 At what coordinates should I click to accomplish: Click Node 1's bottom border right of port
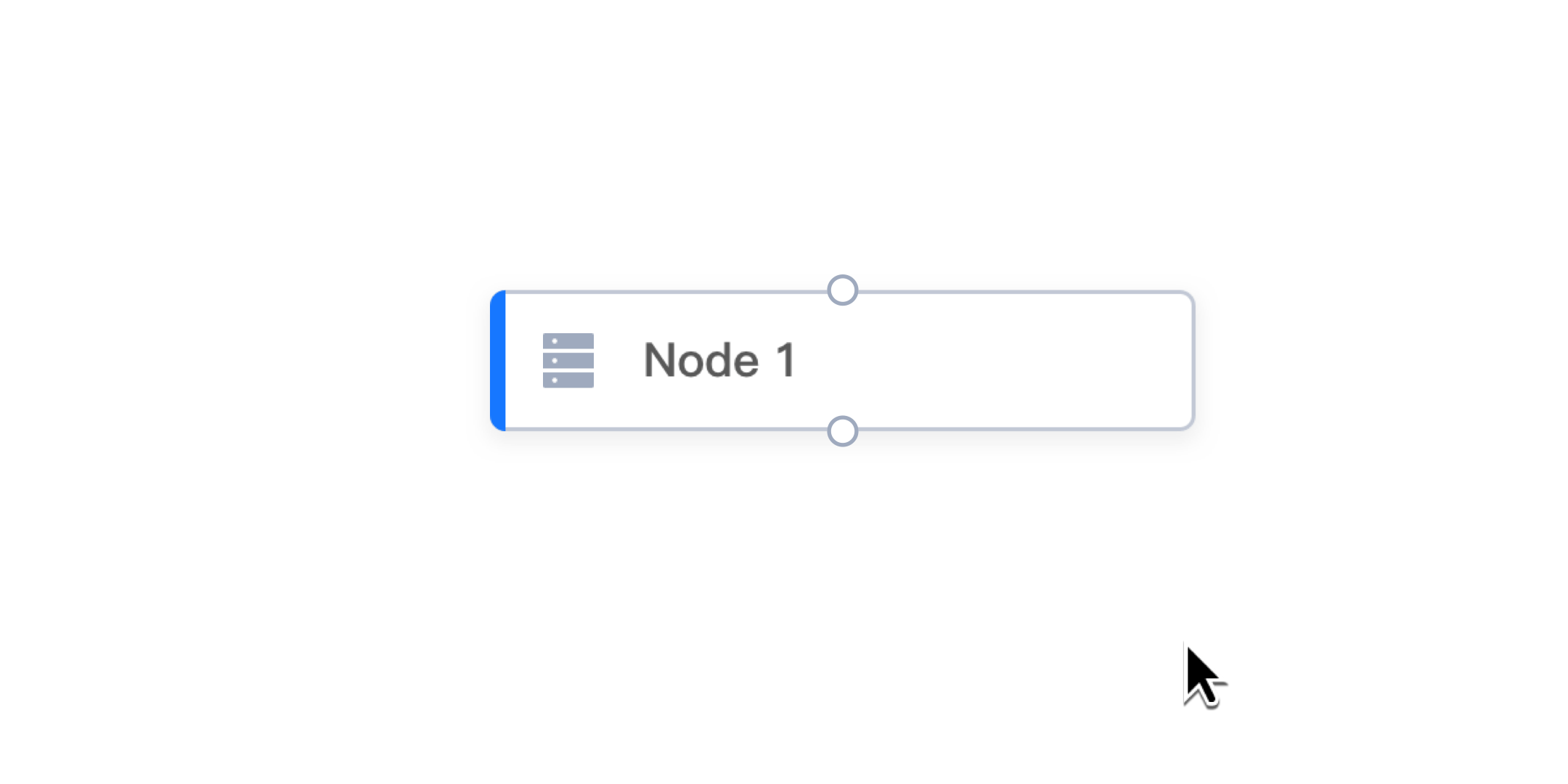point(1016,429)
